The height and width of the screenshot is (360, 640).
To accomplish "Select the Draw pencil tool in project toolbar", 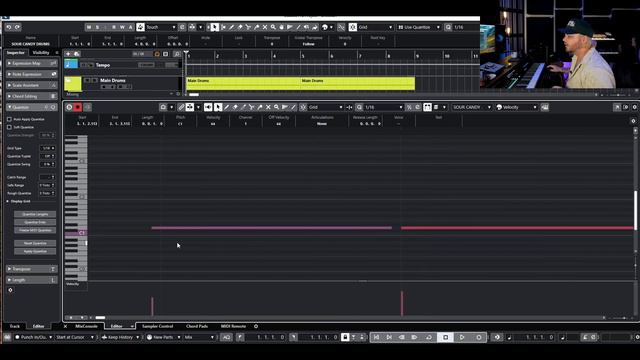I will [231, 27].
